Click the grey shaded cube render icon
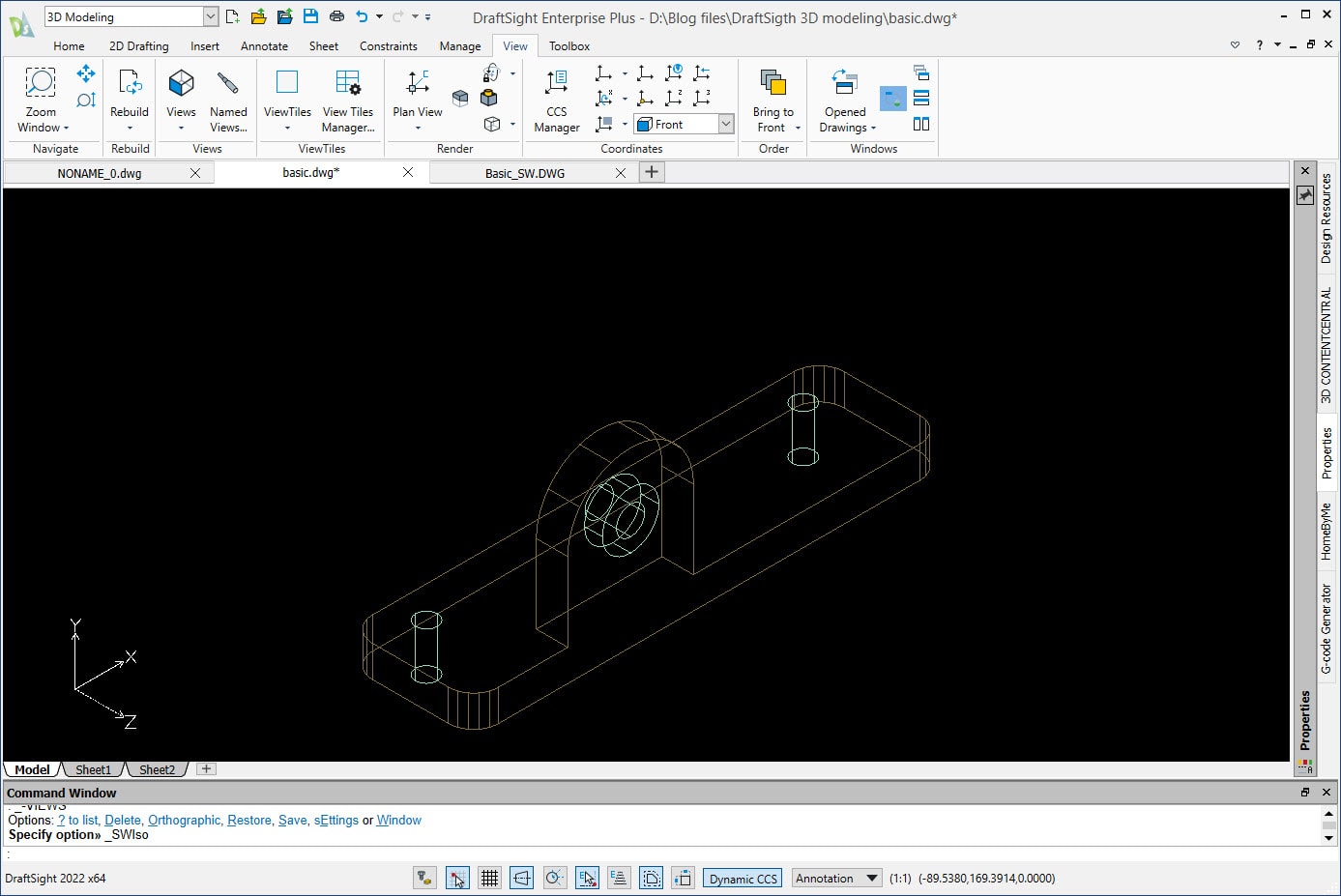 [x=460, y=98]
